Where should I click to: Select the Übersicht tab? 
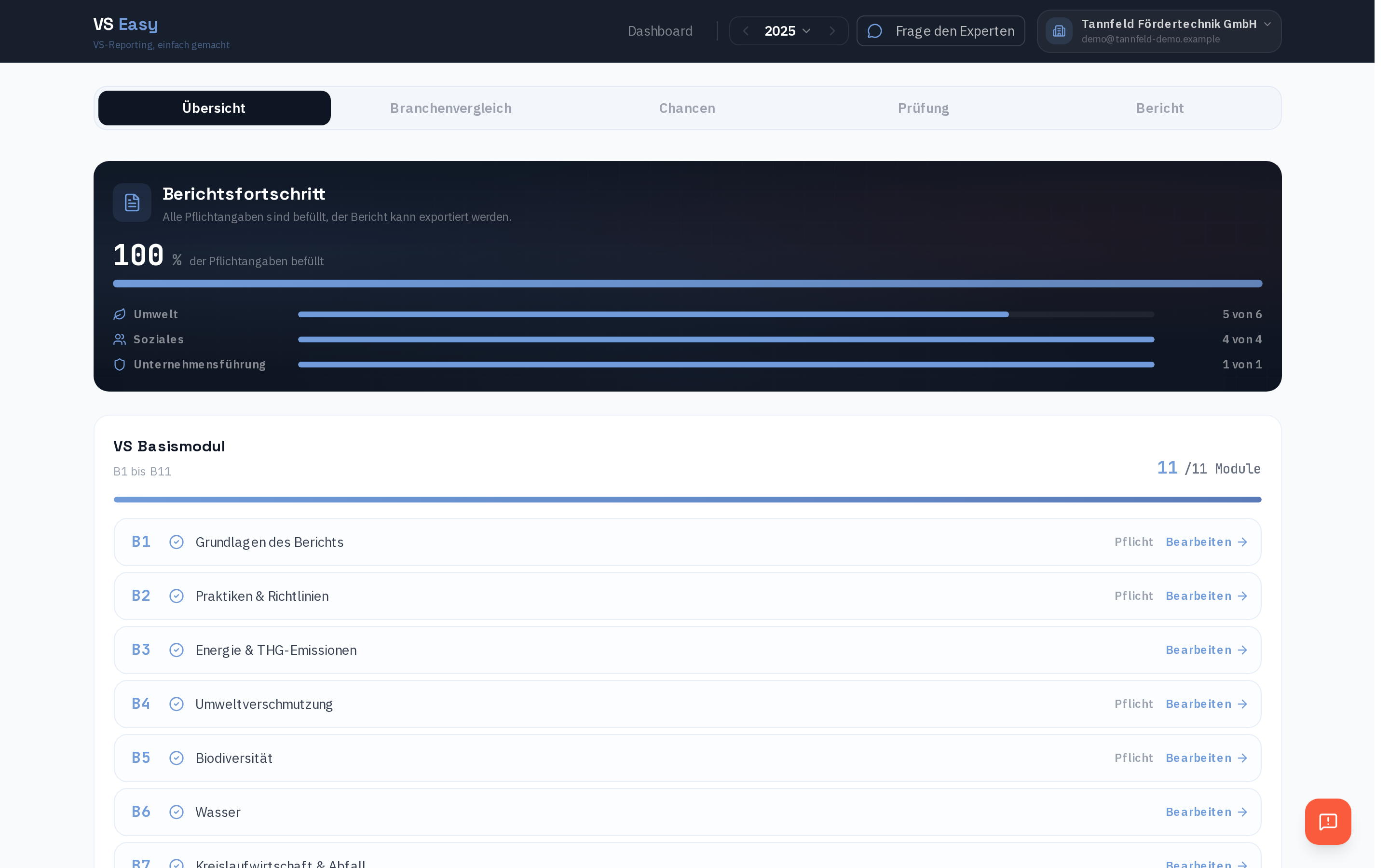[x=214, y=108]
